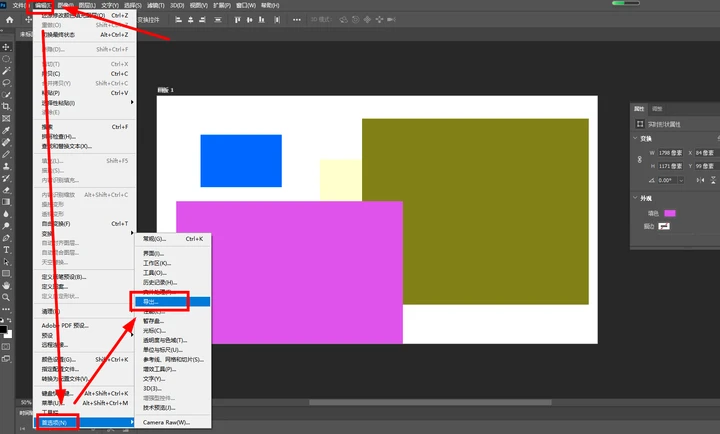Collapse the 变换 section in Properties
Image resolution: width=720 pixels, height=434 pixels.
(x=635, y=138)
